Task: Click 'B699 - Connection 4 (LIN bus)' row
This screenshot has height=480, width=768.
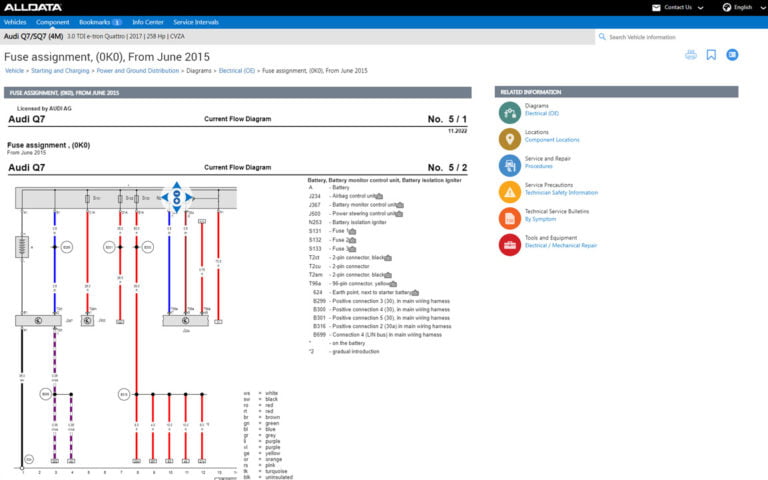Action: pyautogui.click(x=377, y=335)
